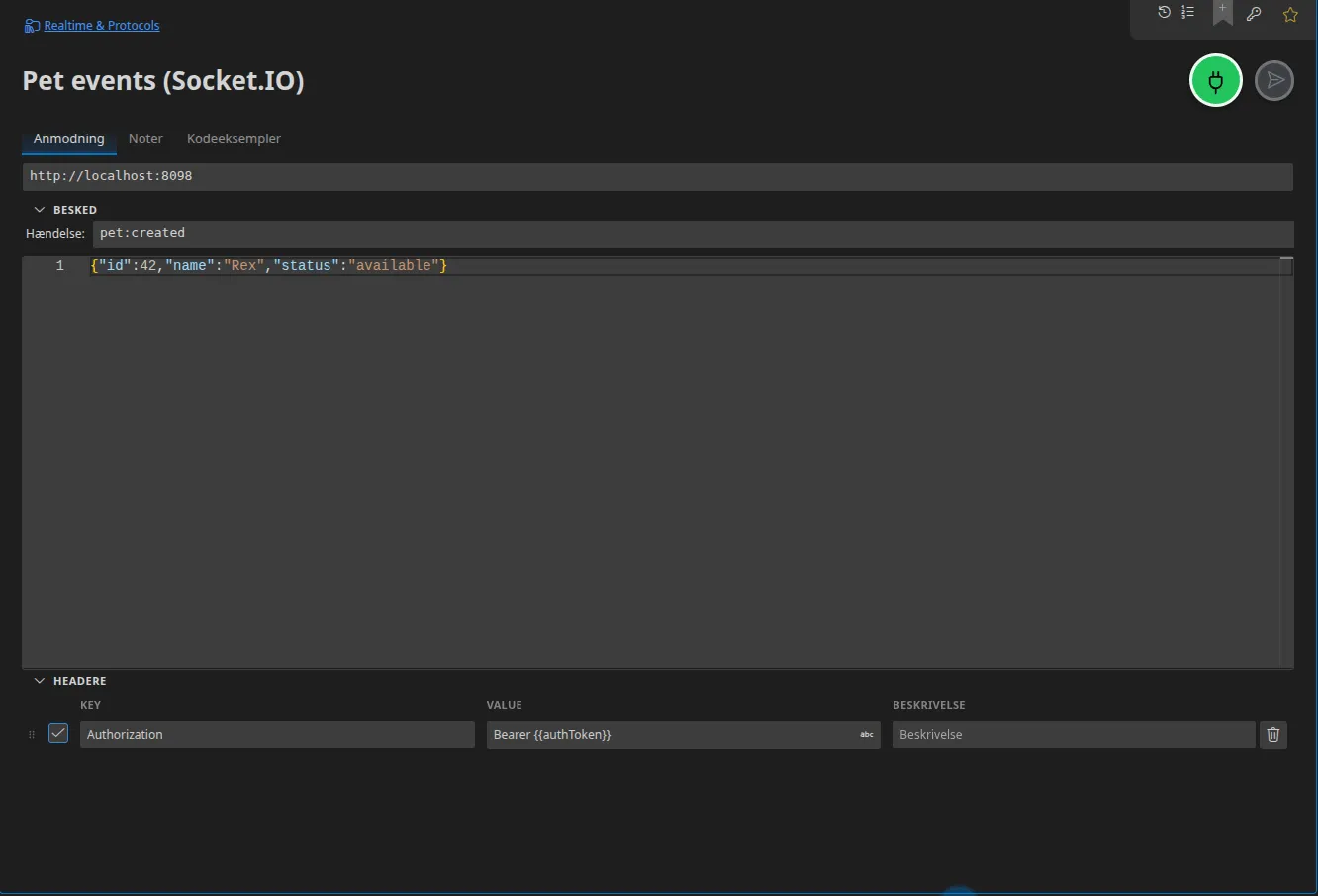Open the Kodeeksempler tab
The height and width of the screenshot is (896, 1318).
234,139
